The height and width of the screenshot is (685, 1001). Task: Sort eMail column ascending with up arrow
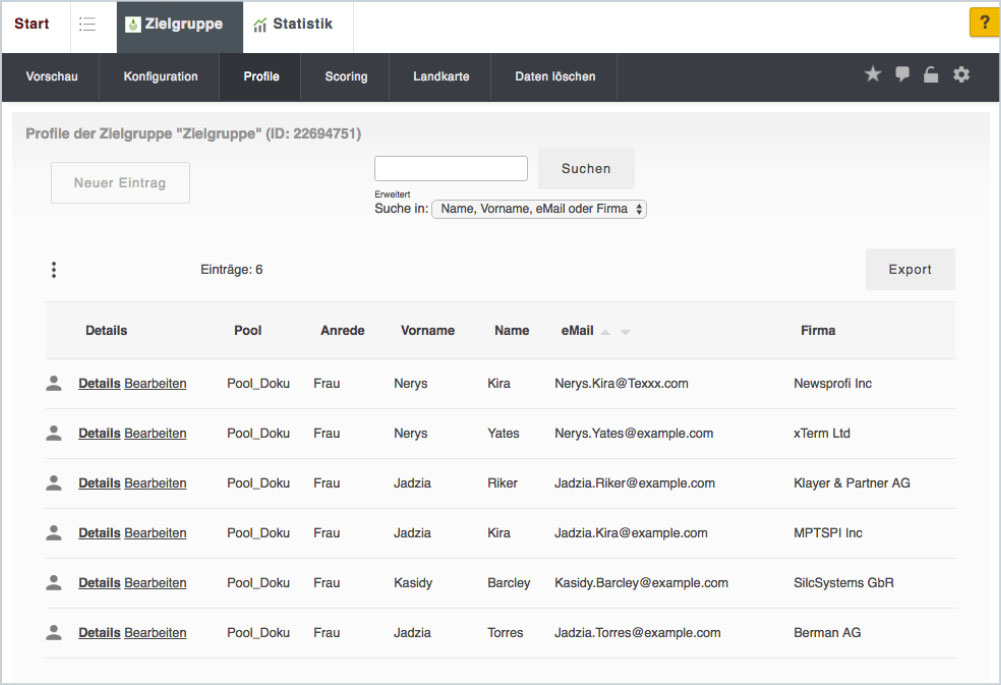605,331
